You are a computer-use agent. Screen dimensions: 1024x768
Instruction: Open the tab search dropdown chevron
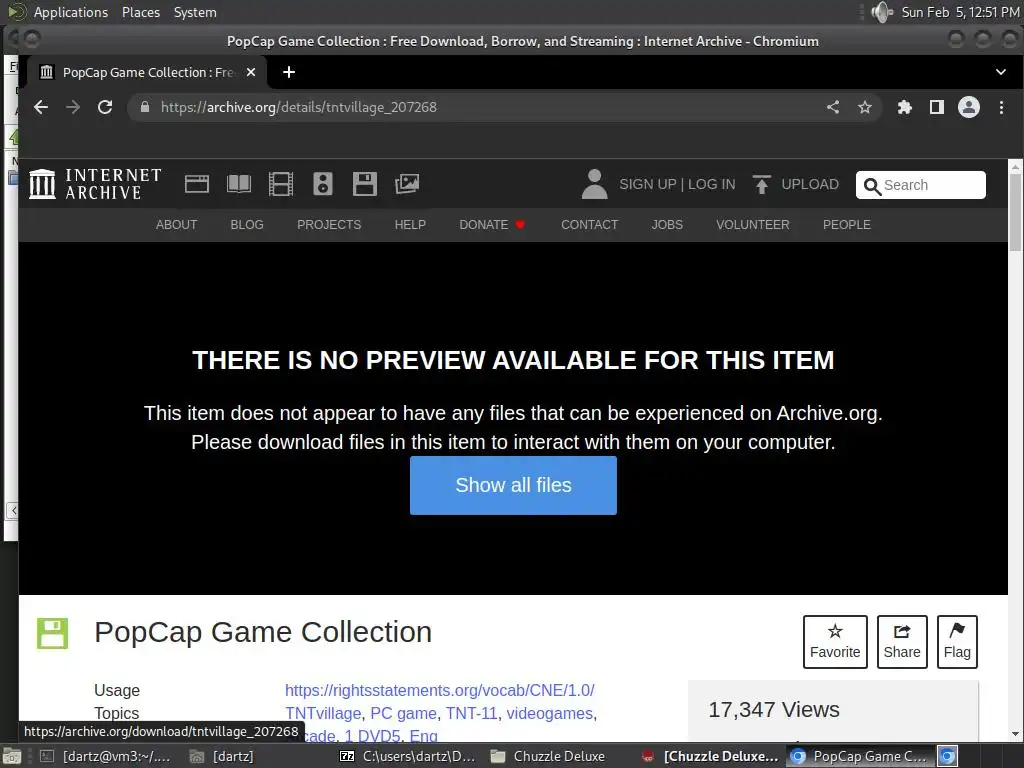(x=1000, y=72)
